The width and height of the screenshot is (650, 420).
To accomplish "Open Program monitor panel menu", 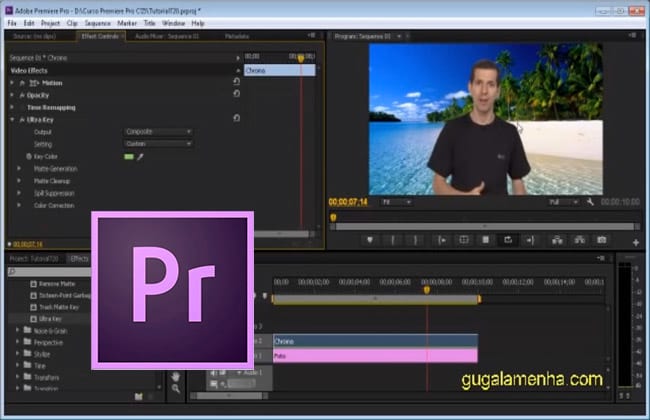I will pyautogui.click(x=632, y=36).
